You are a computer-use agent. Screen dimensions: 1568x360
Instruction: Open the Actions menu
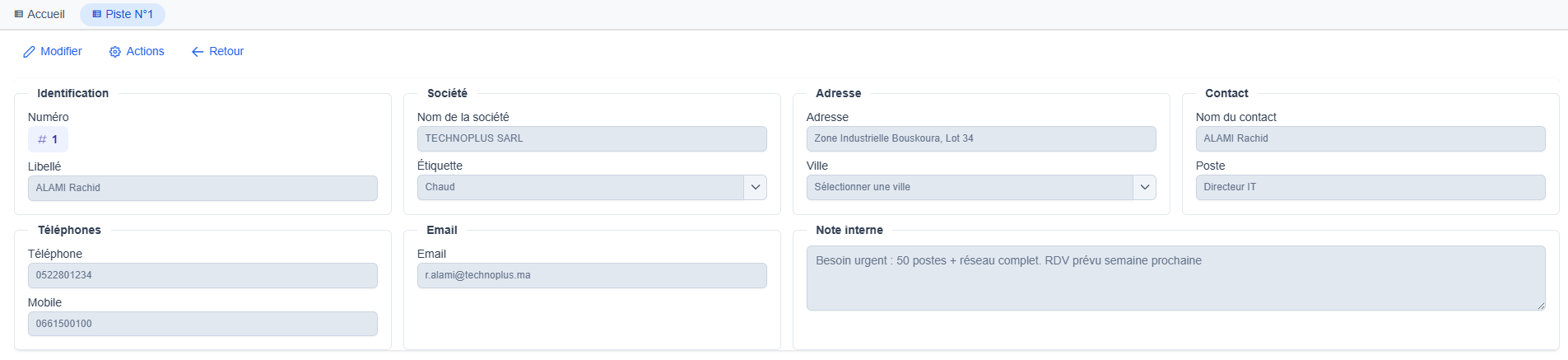pyautogui.click(x=137, y=51)
